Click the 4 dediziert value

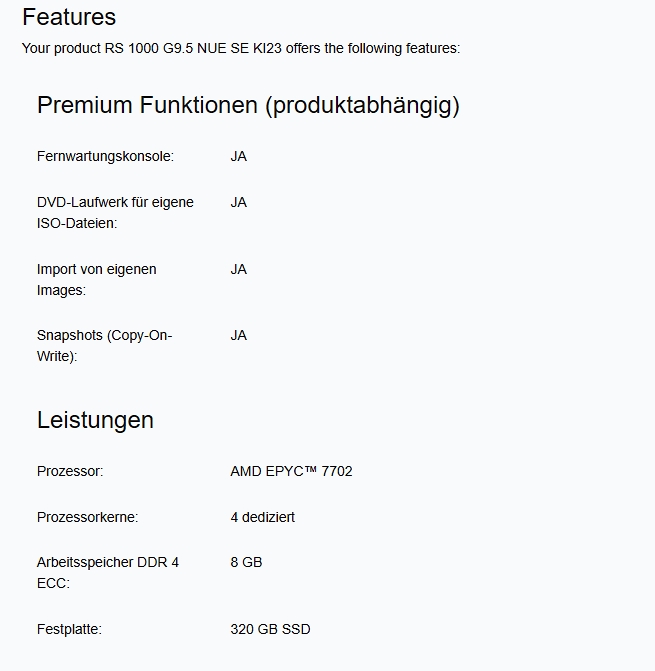coord(263,517)
